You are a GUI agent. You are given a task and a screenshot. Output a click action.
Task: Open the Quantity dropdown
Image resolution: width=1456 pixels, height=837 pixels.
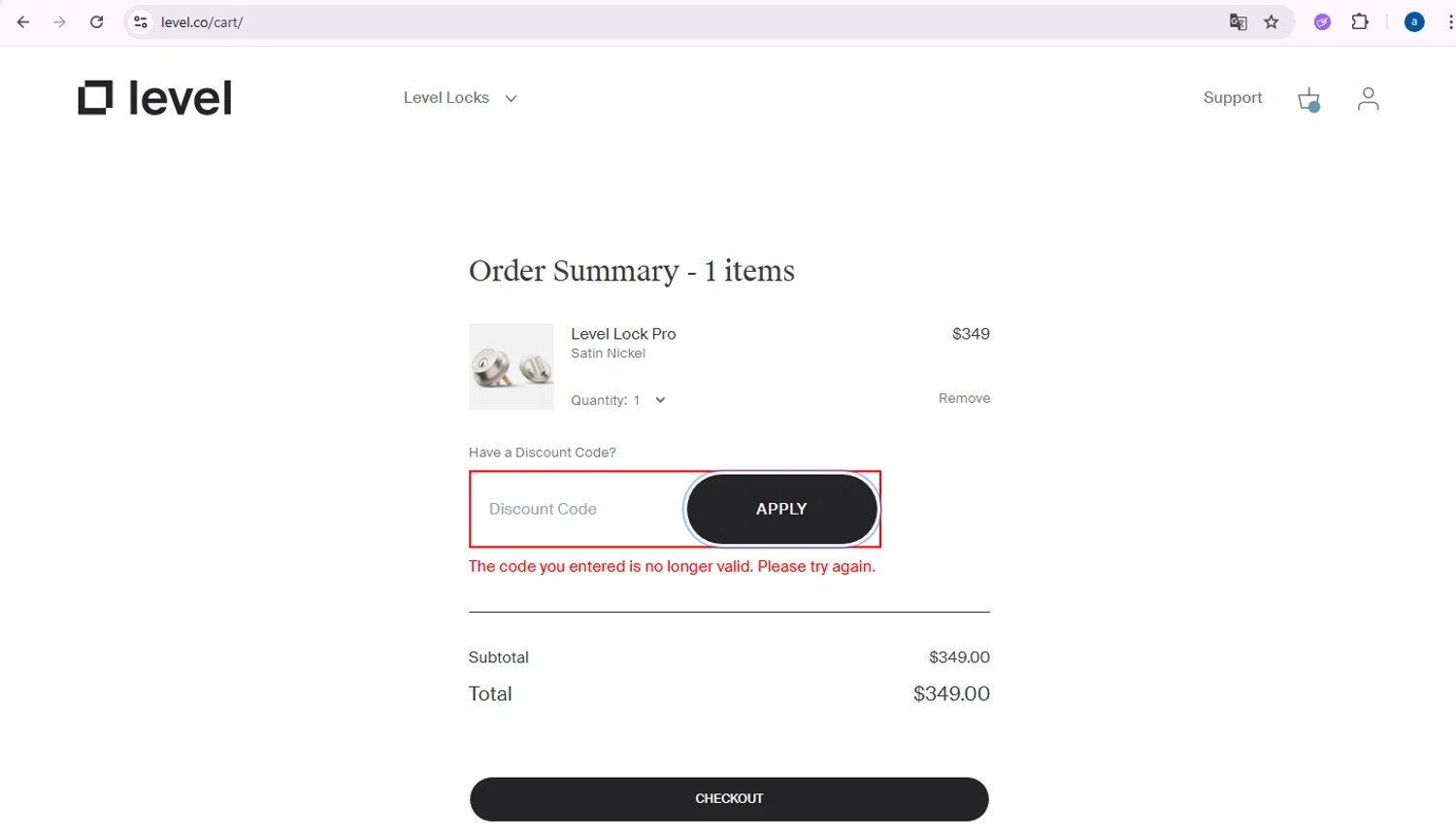659,400
